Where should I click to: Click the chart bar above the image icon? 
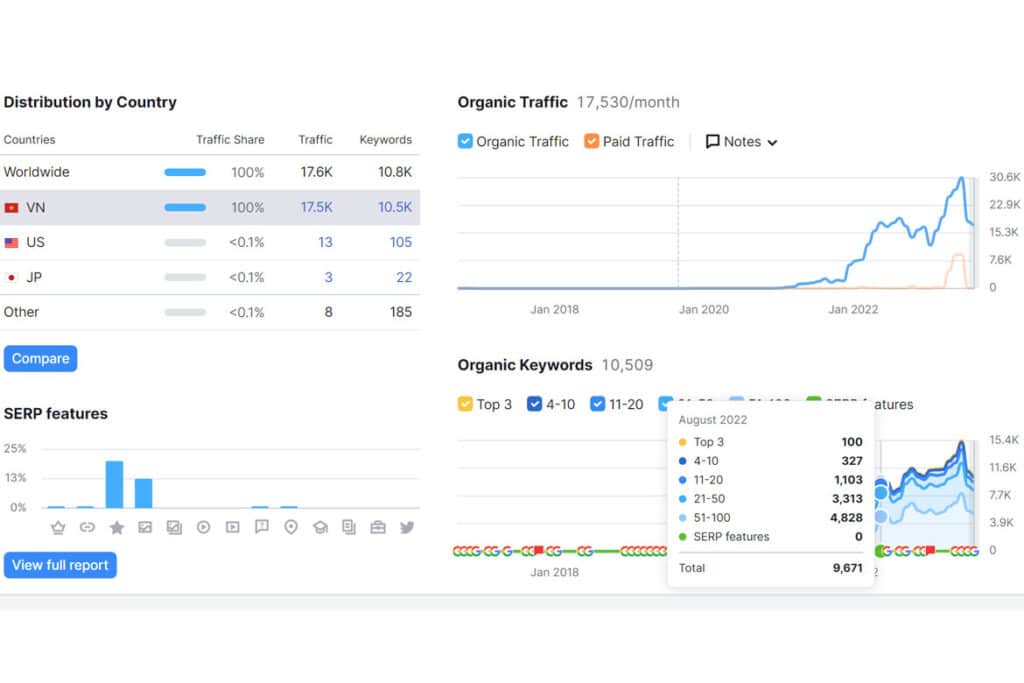coord(144,493)
